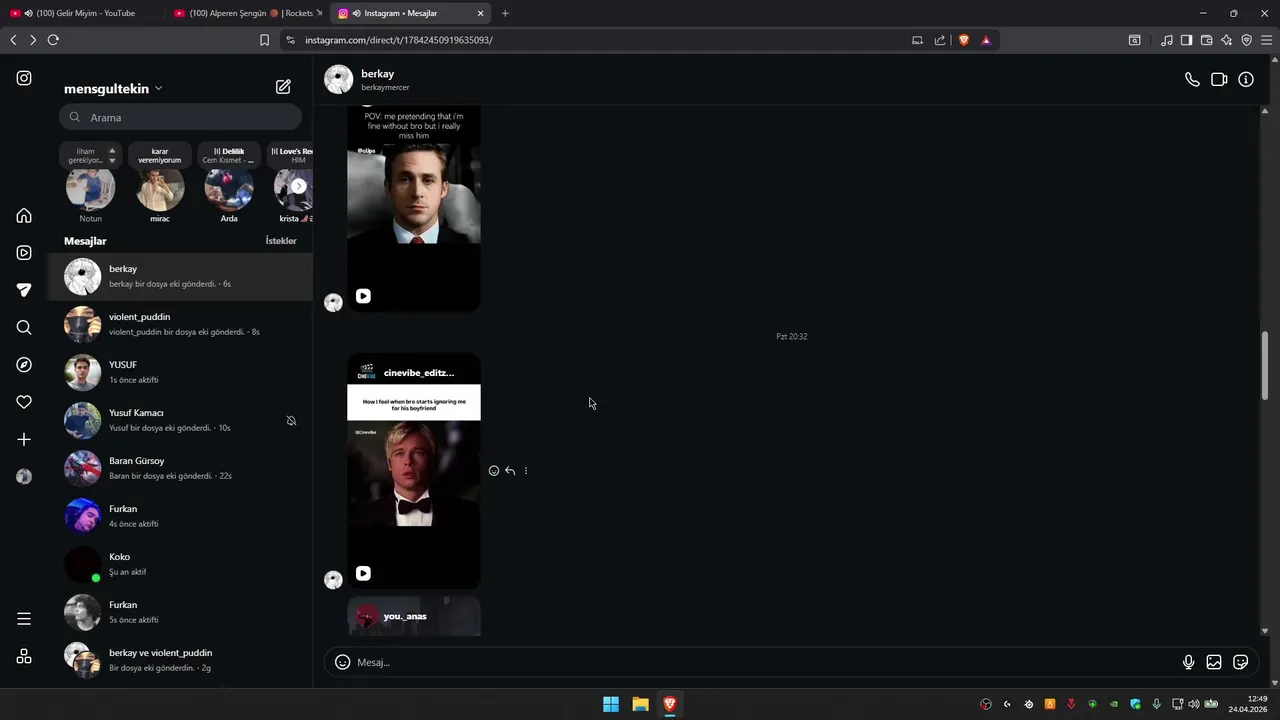1280x720 pixels.
Task: Open Explore compass icon
Action: point(24,365)
